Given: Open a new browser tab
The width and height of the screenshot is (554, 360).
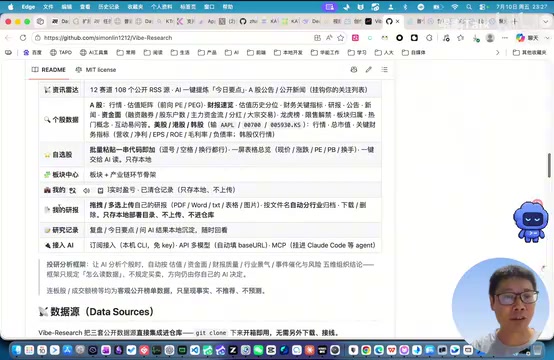Looking at the screenshot, I should (515, 22).
